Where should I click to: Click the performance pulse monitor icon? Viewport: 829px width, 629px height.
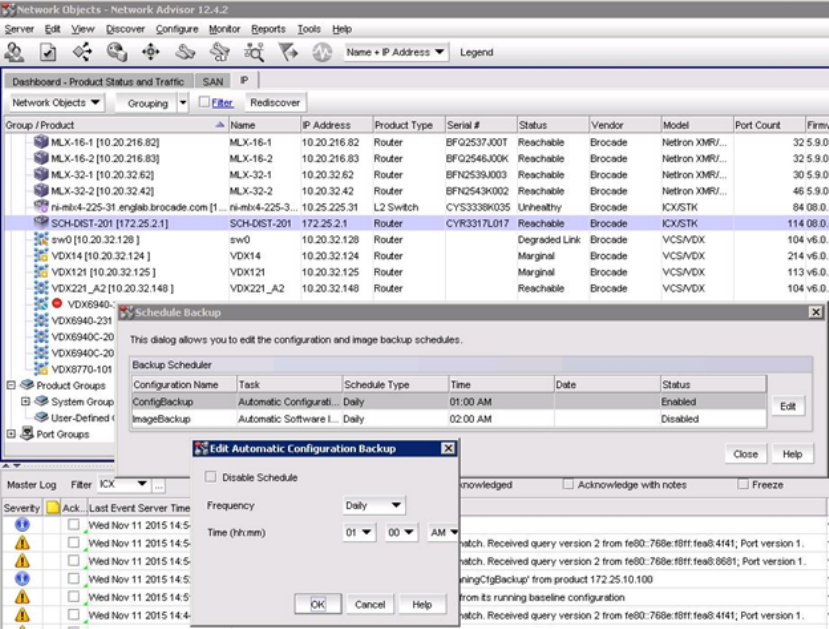[322, 52]
